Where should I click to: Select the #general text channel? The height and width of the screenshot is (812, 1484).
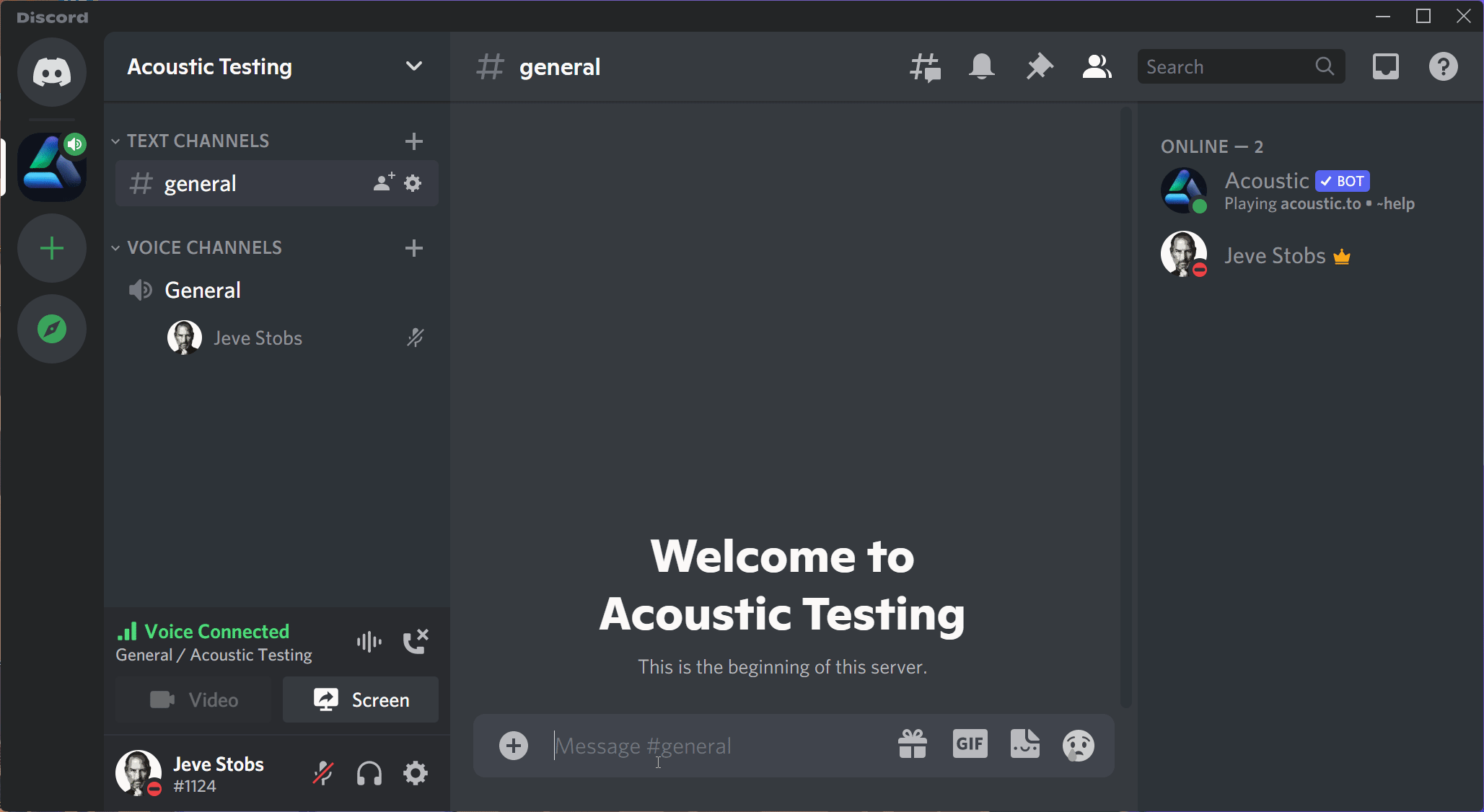click(277, 183)
